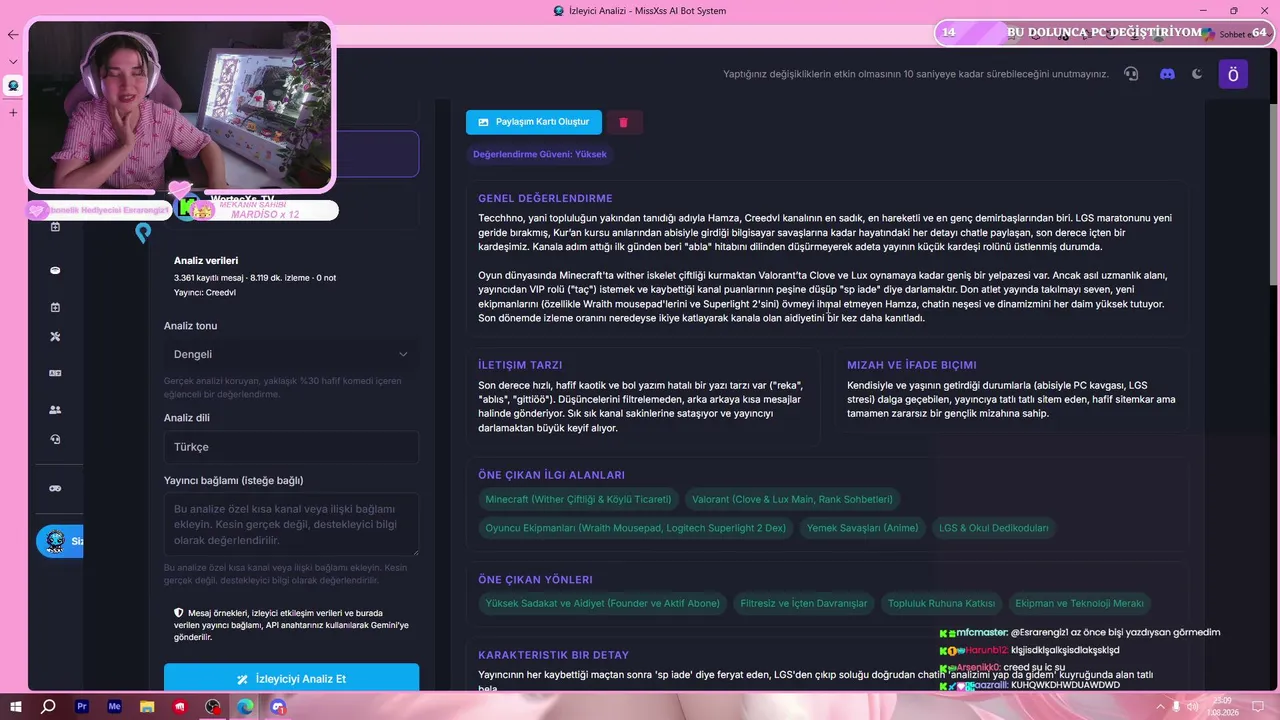Expand the Analiz tonu dropdown
Viewport: 1280px width, 720px height.
[x=291, y=354]
